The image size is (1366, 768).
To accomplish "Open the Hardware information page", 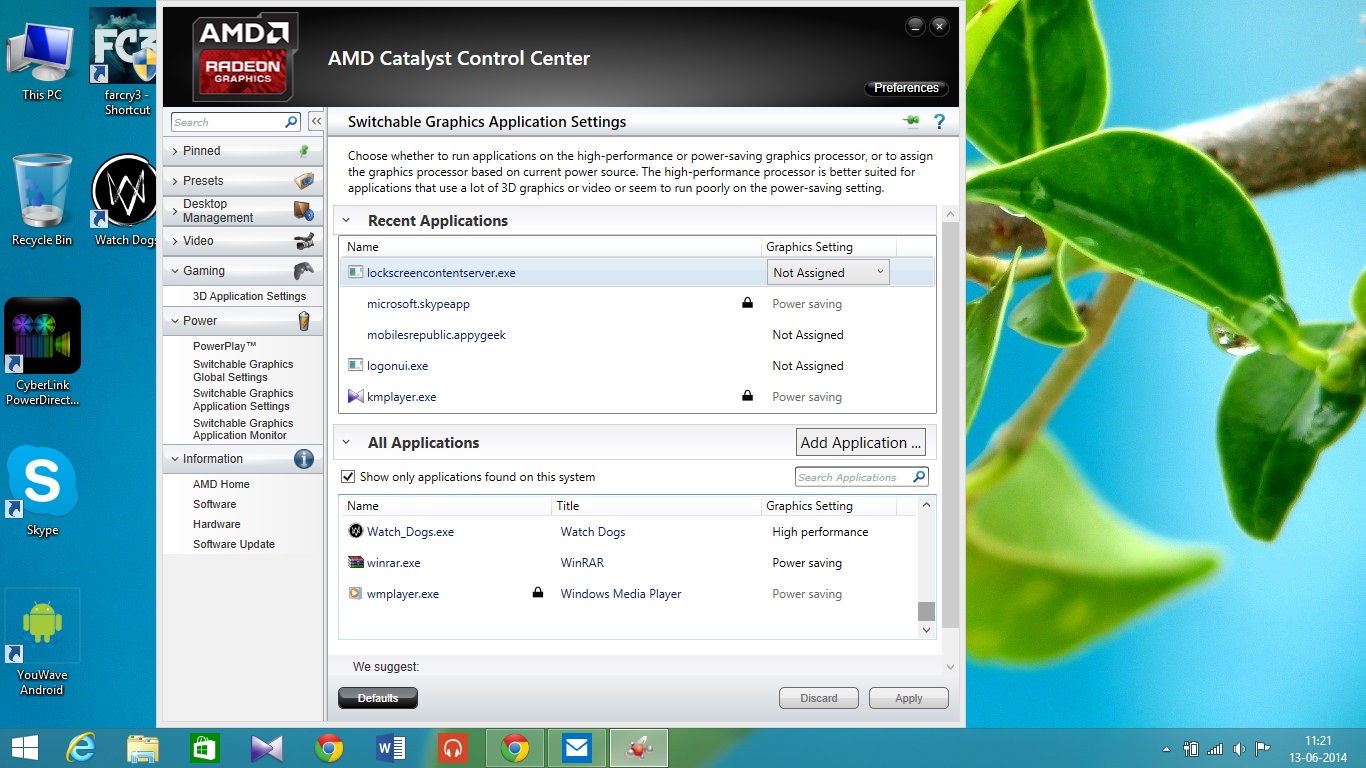I will pyautogui.click(x=217, y=524).
